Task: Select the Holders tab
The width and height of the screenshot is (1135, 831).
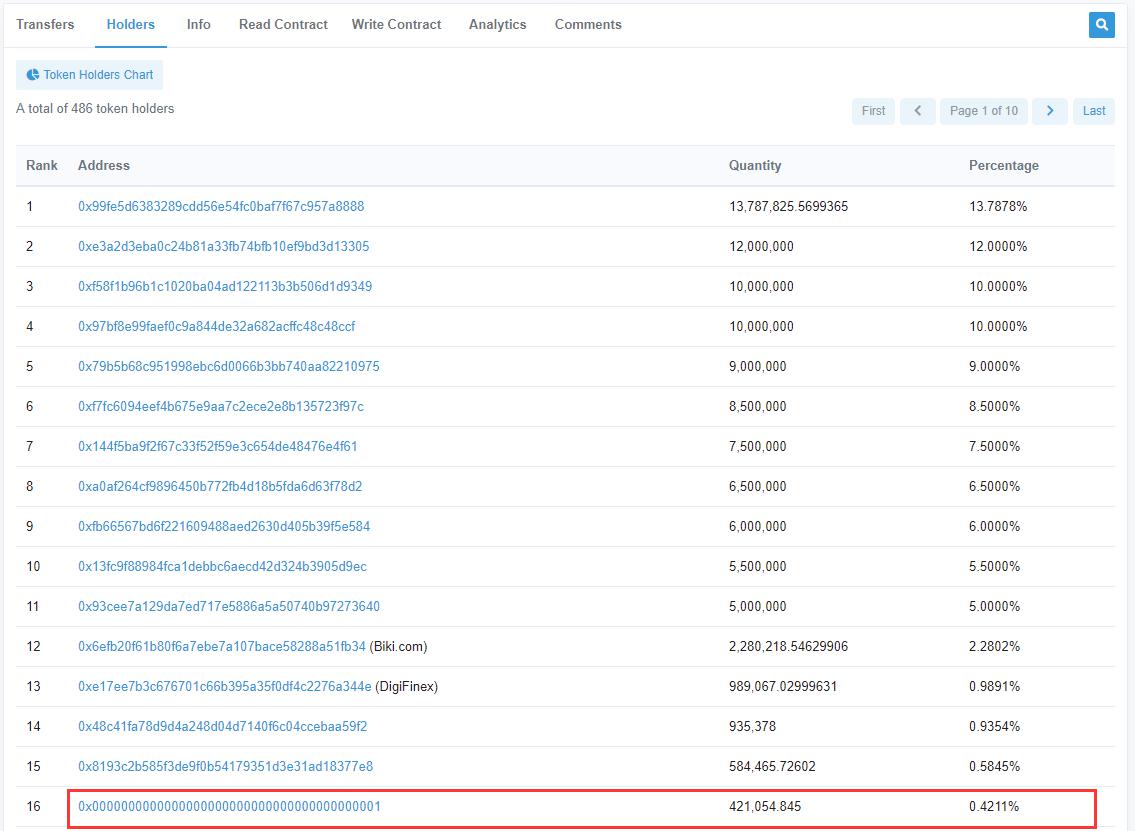Action: pos(130,25)
